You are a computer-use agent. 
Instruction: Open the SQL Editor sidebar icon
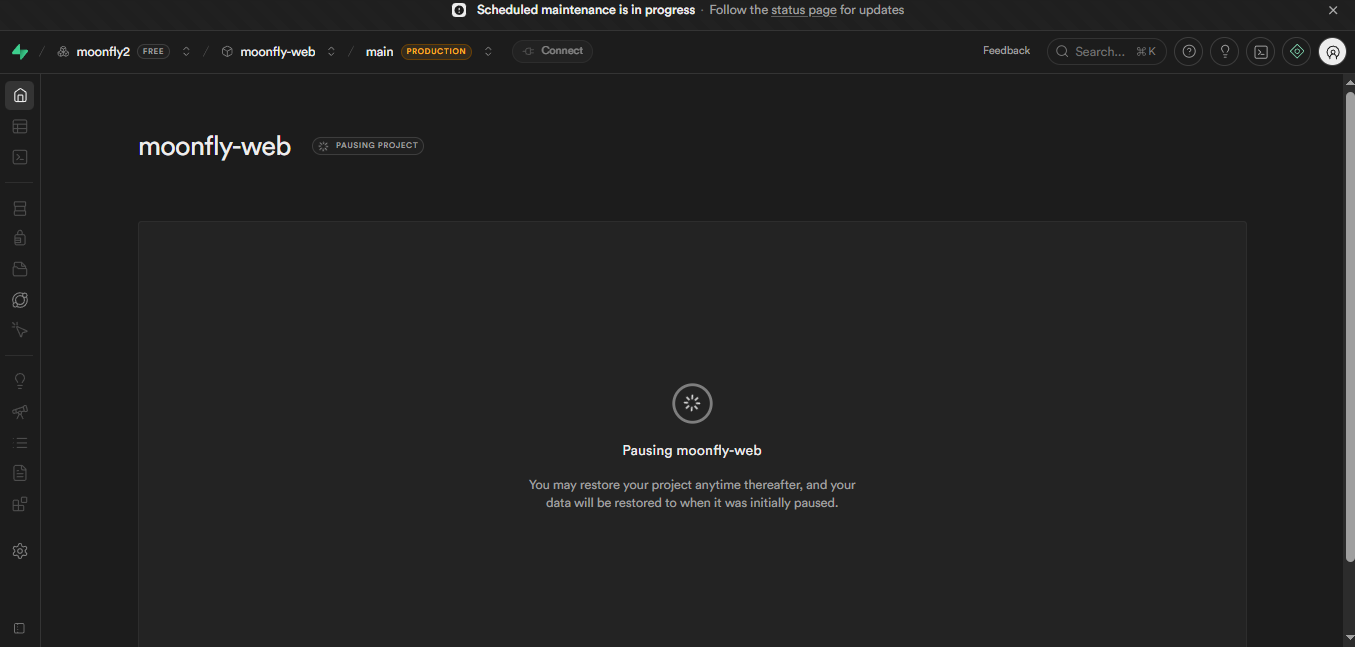pyautogui.click(x=20, y=157)
